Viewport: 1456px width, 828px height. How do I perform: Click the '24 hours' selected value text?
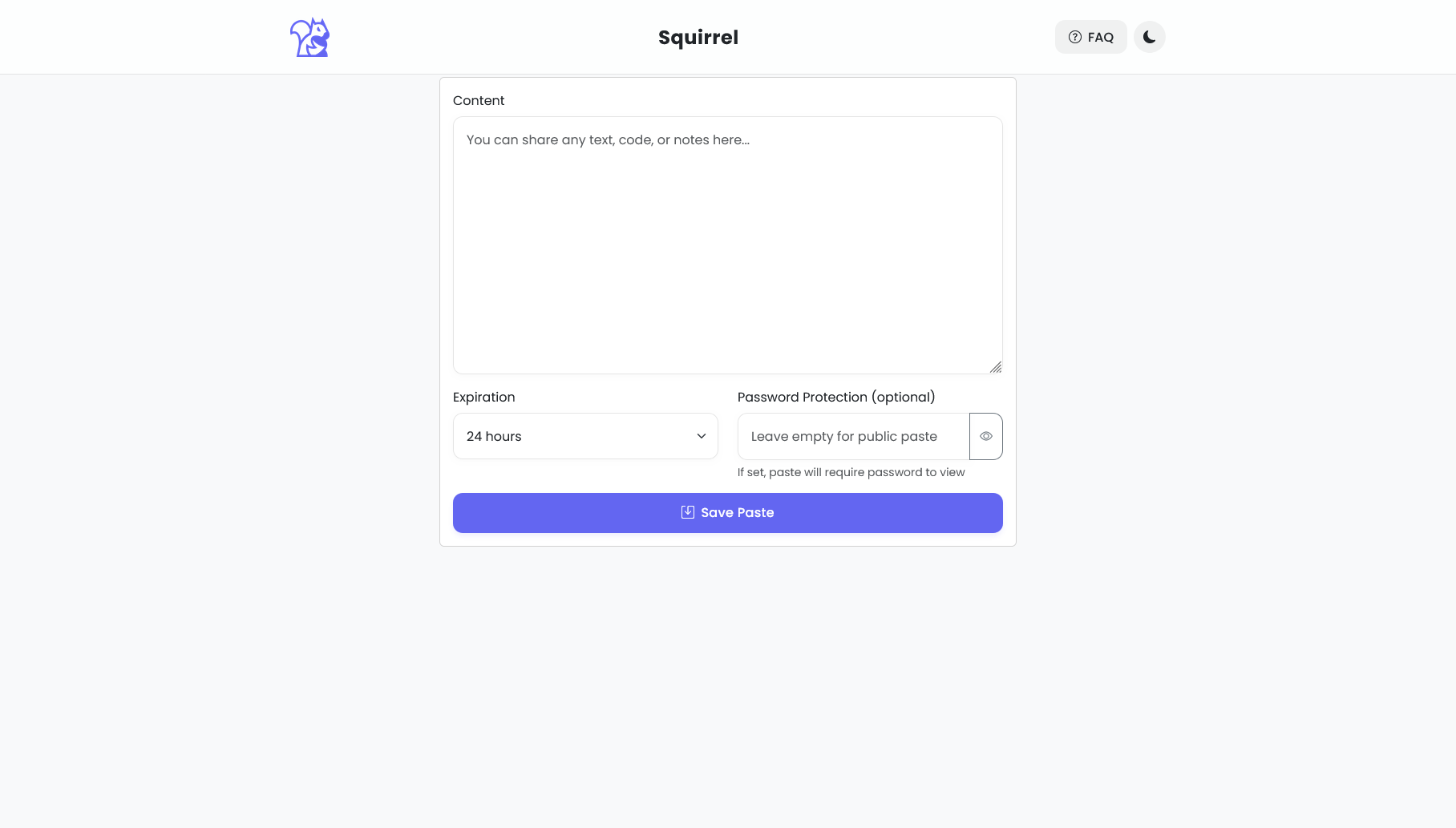pyautogui.click(x=494, y=436)
